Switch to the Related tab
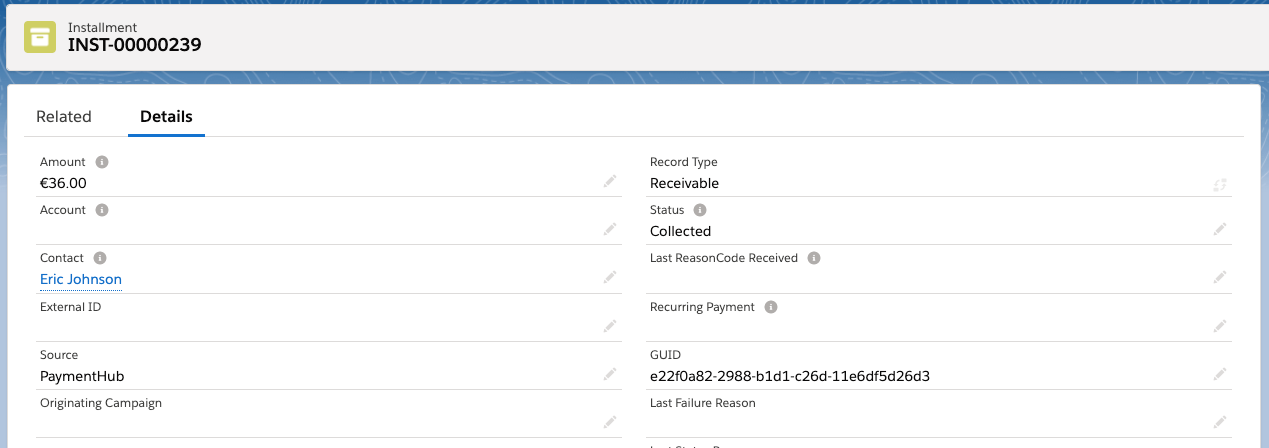1269x448 pixels. click(64, 117)
